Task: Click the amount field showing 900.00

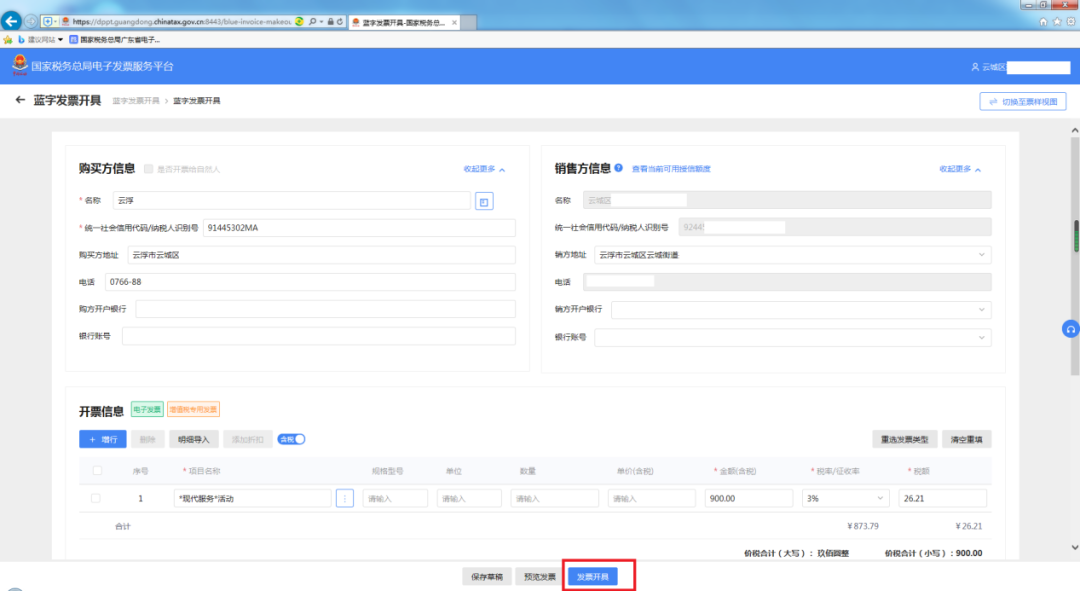Action: pyautogui.click(x=749, y=498)
